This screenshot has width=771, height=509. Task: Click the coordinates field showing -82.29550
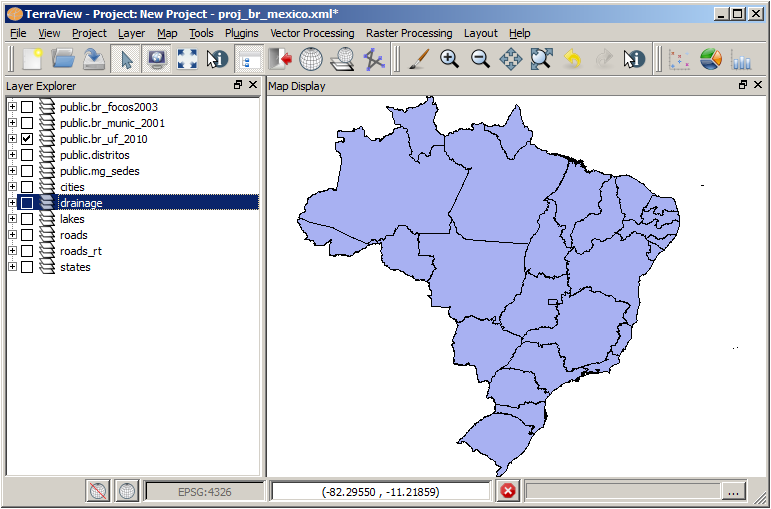[381, 491]
